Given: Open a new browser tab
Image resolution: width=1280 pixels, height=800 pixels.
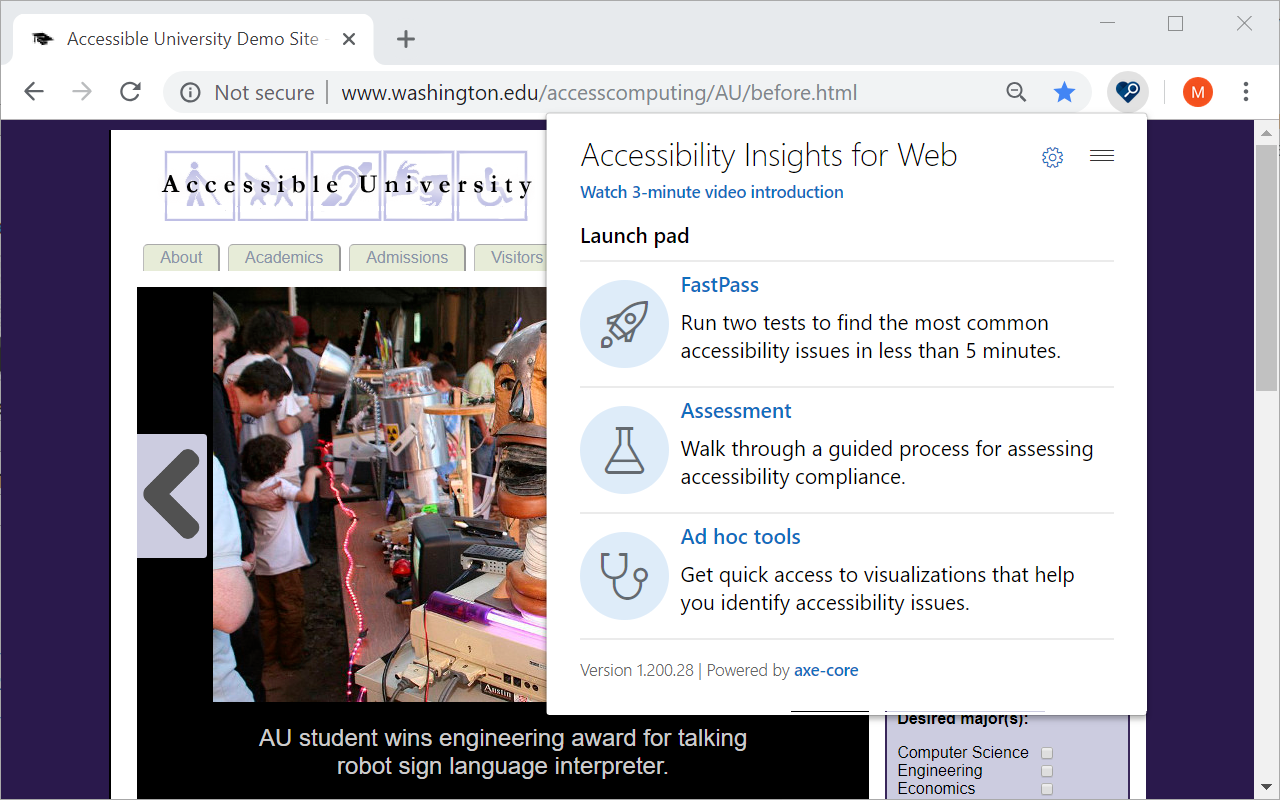Looking at the screenshot, I should tap(405, 39).
